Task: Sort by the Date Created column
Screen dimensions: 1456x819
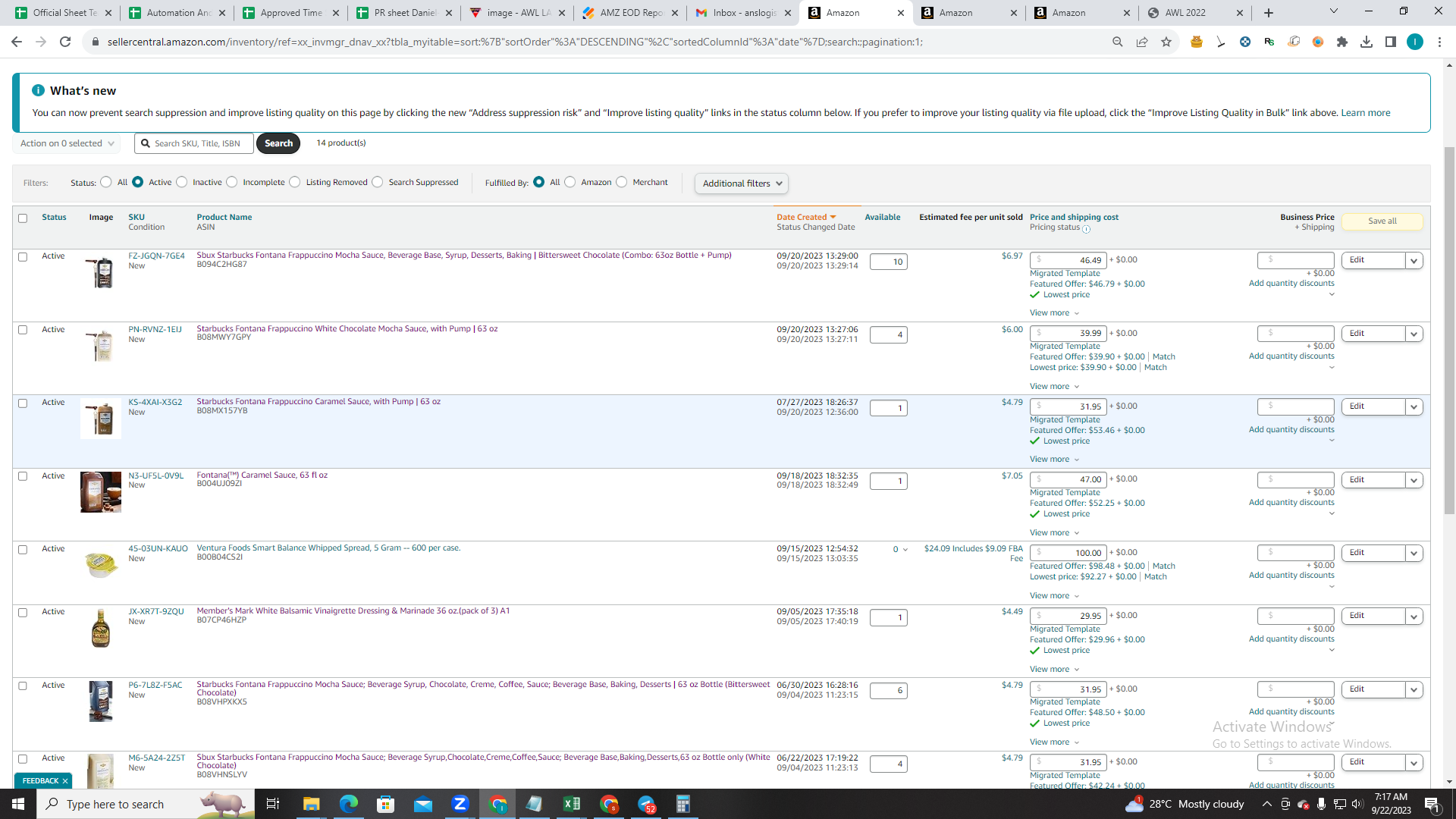Action: (806, 218)
